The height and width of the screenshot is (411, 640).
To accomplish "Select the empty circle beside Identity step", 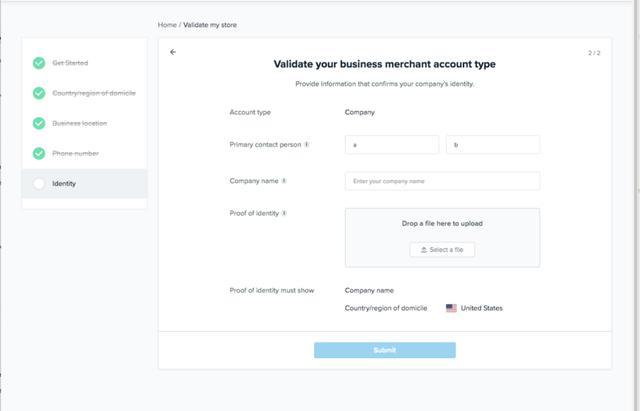I will (39, 184).
